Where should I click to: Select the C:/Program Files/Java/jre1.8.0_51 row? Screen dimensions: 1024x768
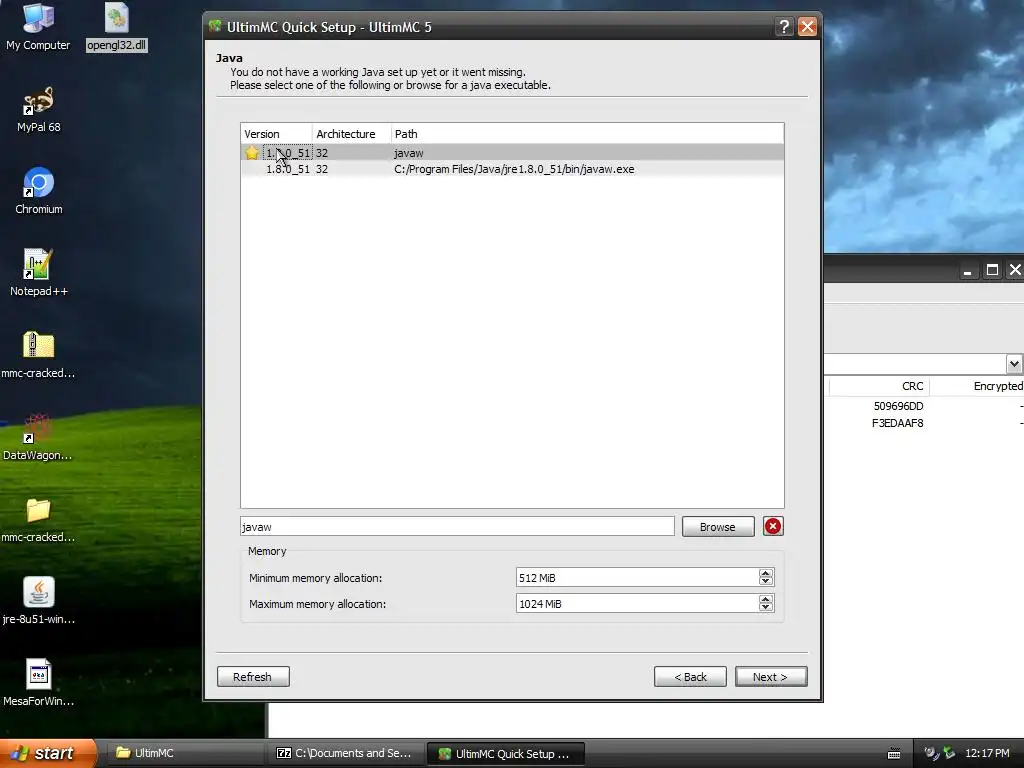[x=512, y=169]
